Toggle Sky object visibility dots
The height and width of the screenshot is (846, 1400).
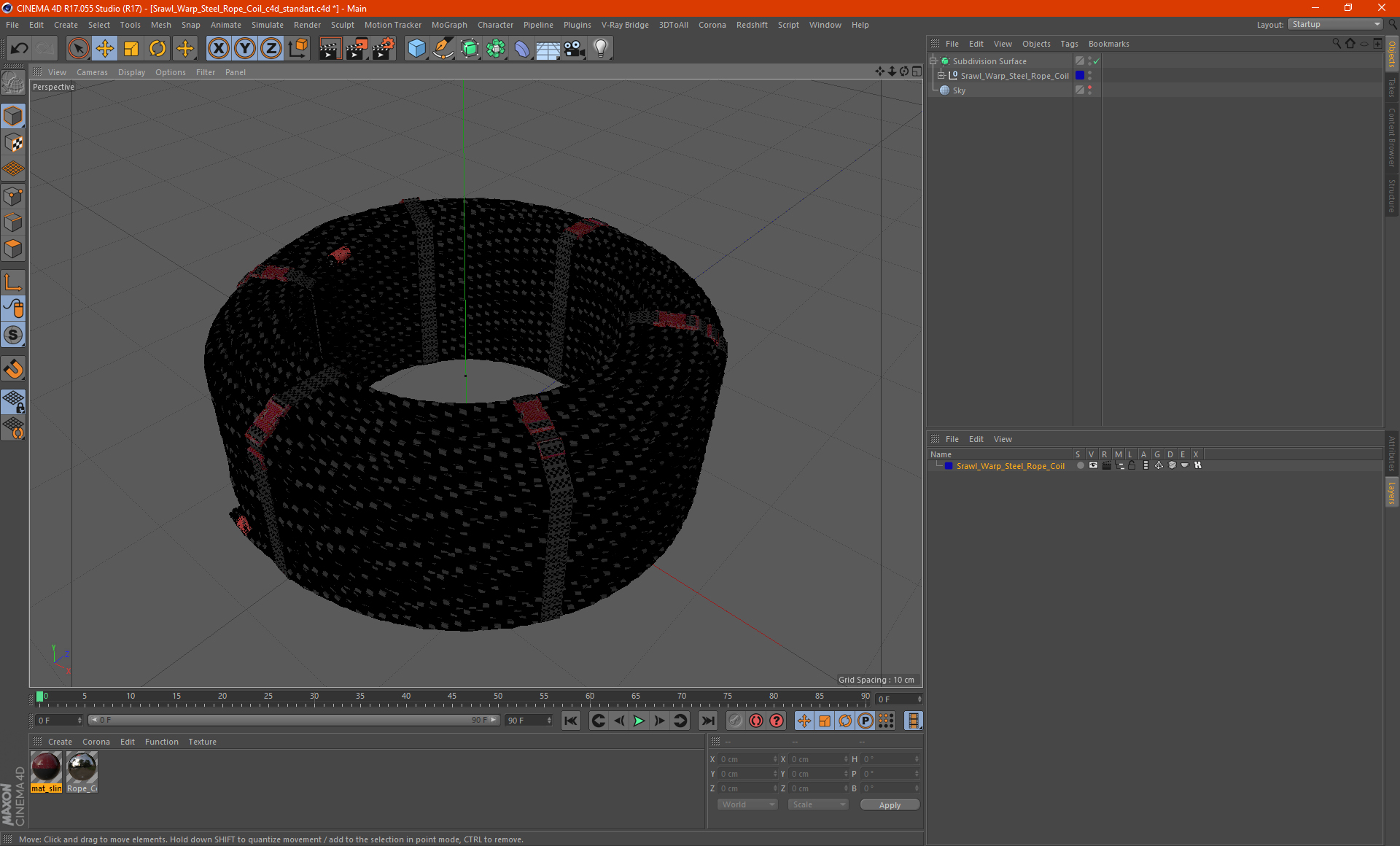pos(1089,90)
